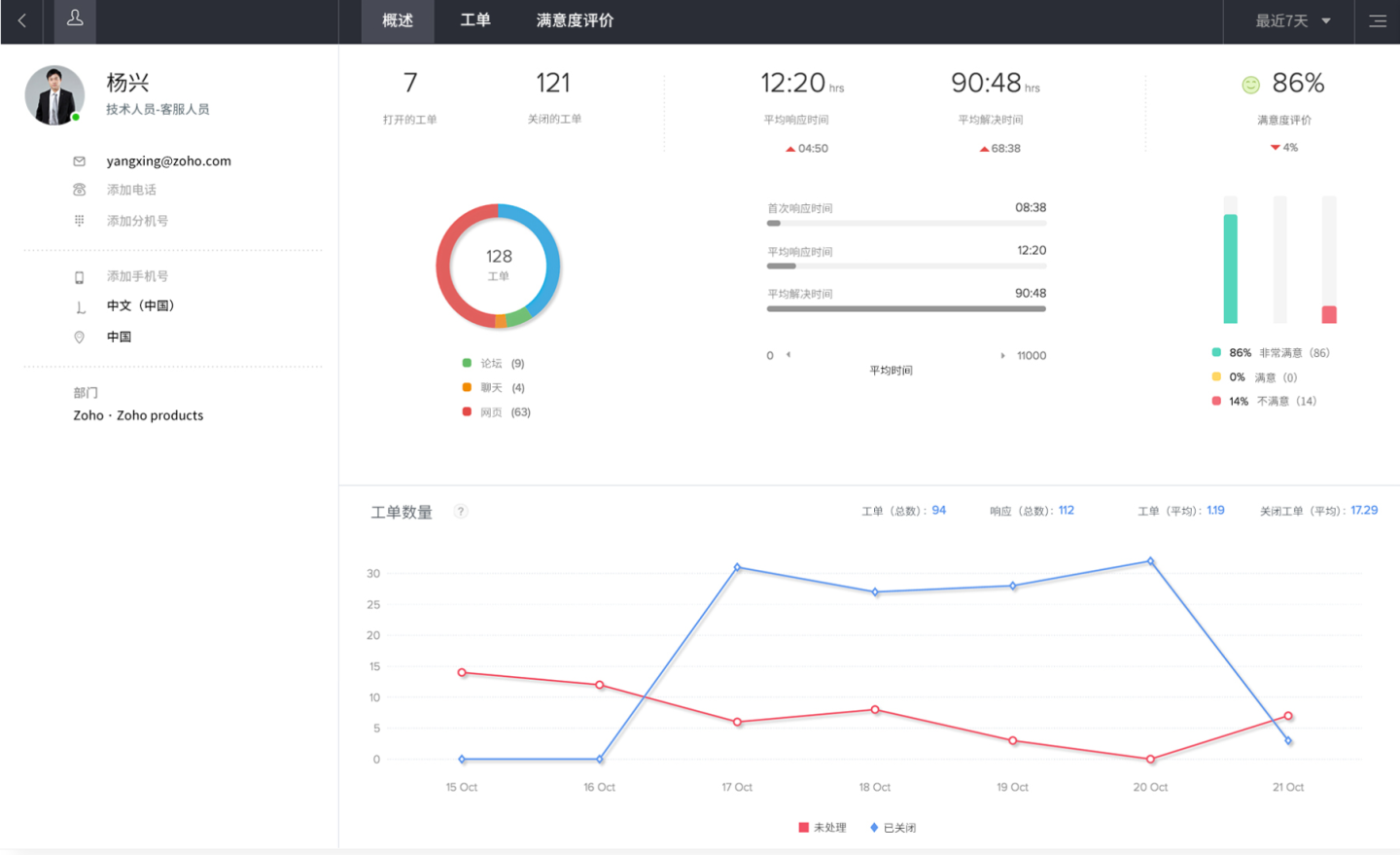Switch to the 满意度评价 tab

[575, 20]
